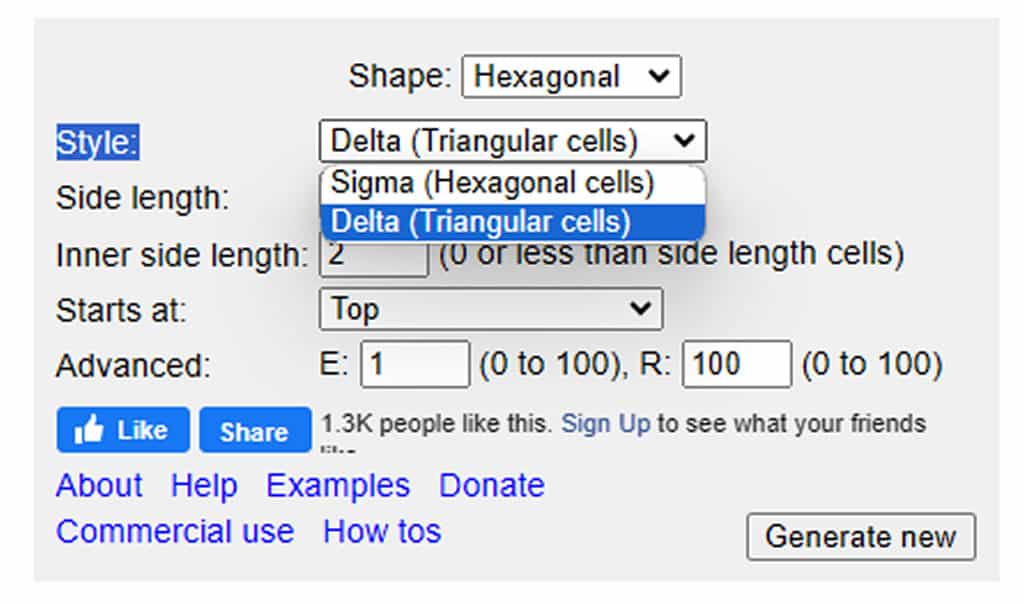Open the Examples link

click(338, 485)
